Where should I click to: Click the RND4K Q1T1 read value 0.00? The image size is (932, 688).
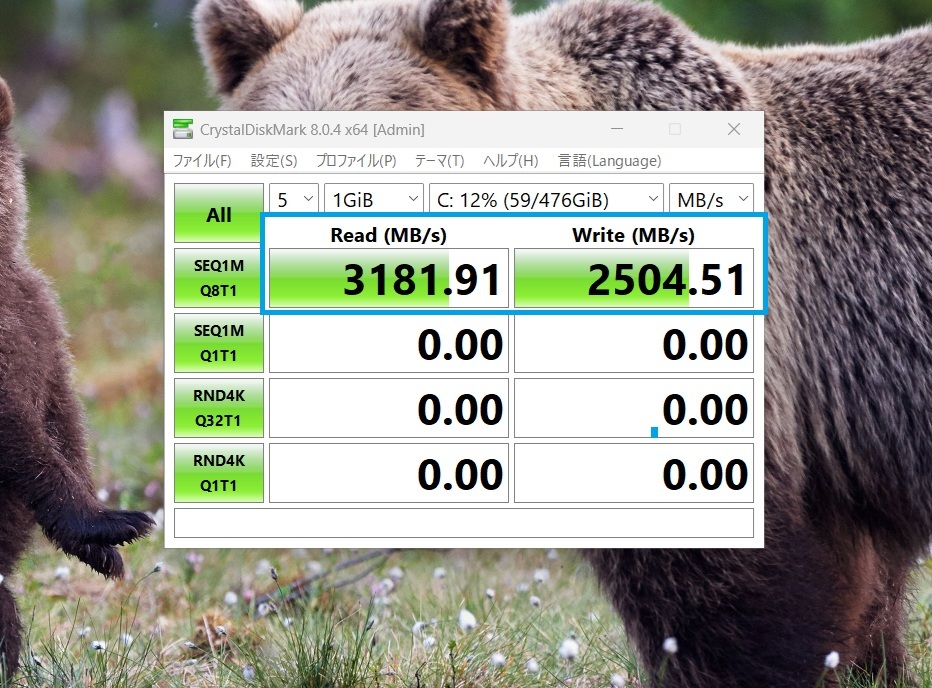[389, 473]
